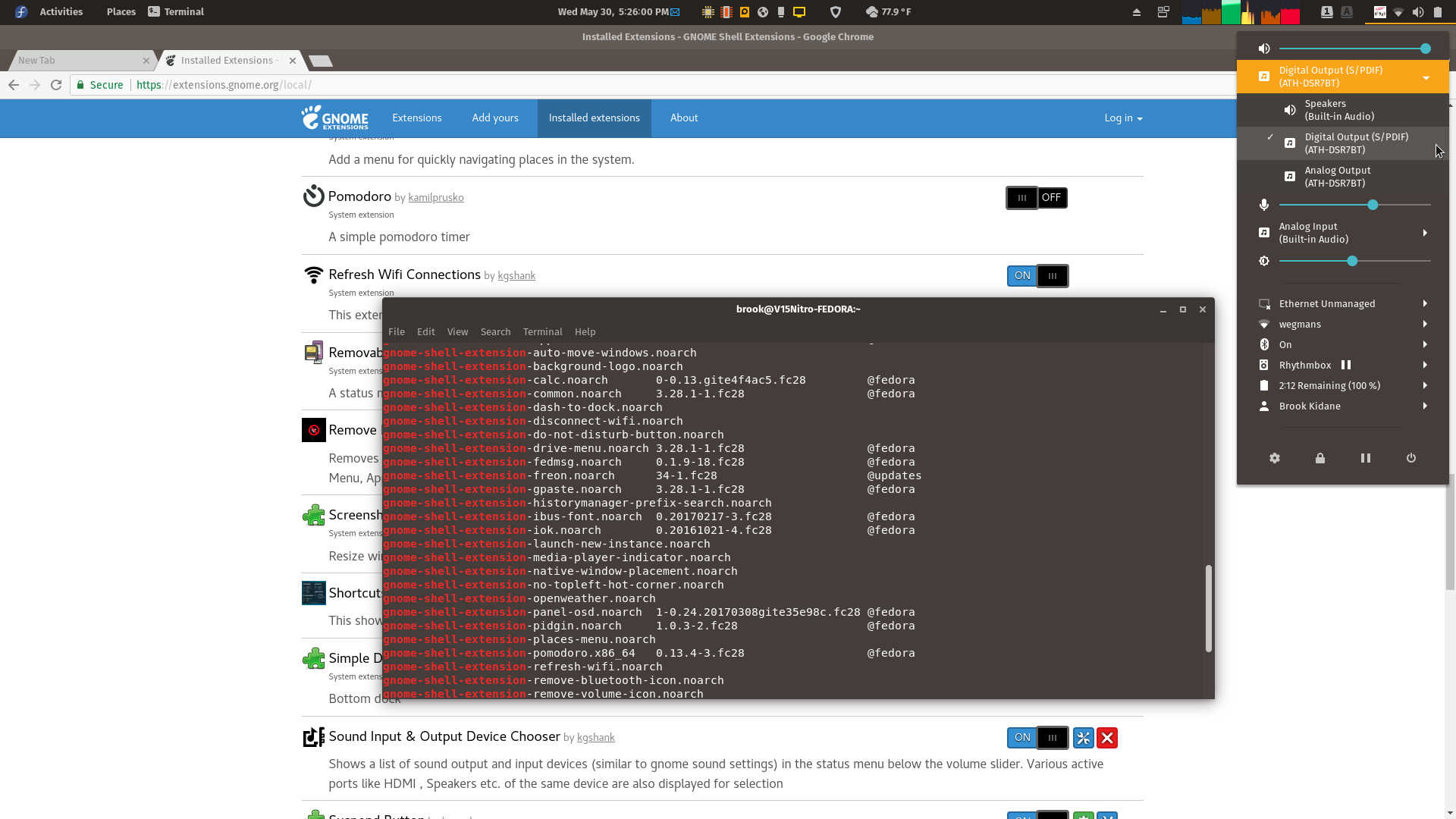
Task: Select Digital Output (S/PDIF) checked entry
Action: tap(1343, 143)
